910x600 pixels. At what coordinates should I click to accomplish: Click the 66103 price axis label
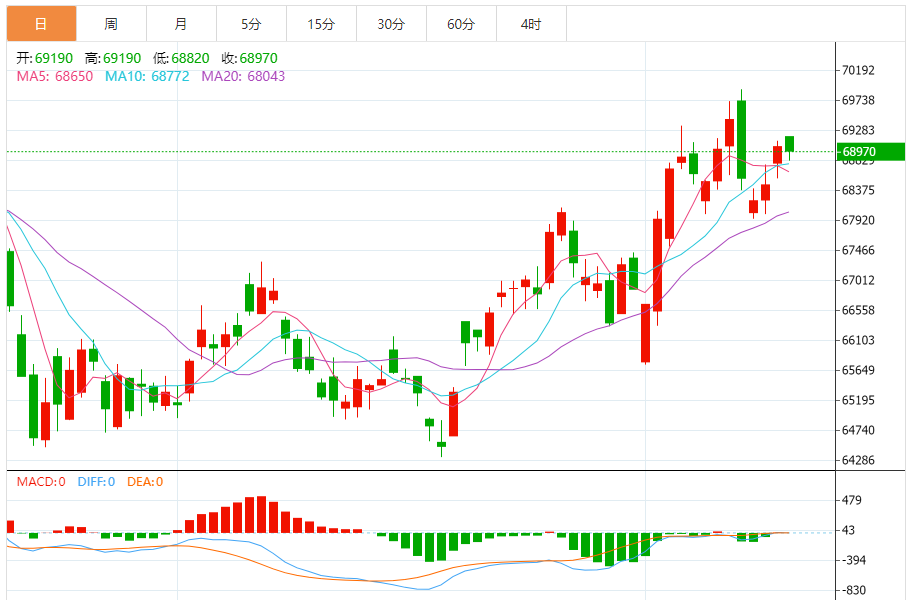click(x=858, y=340)
